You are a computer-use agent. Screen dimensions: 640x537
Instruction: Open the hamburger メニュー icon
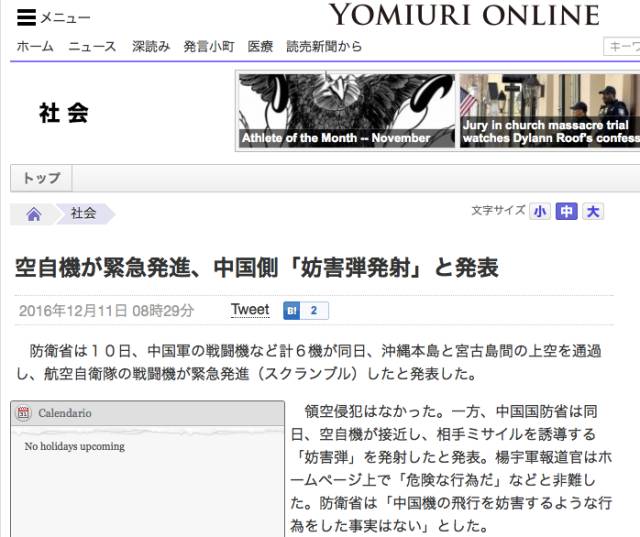[27, 18]
